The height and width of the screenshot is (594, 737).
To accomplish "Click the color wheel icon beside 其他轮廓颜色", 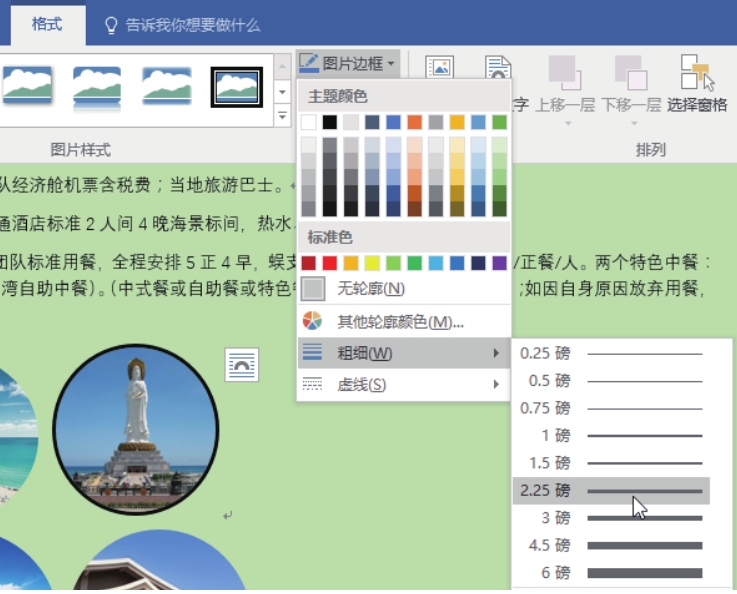I will (312, 321).
